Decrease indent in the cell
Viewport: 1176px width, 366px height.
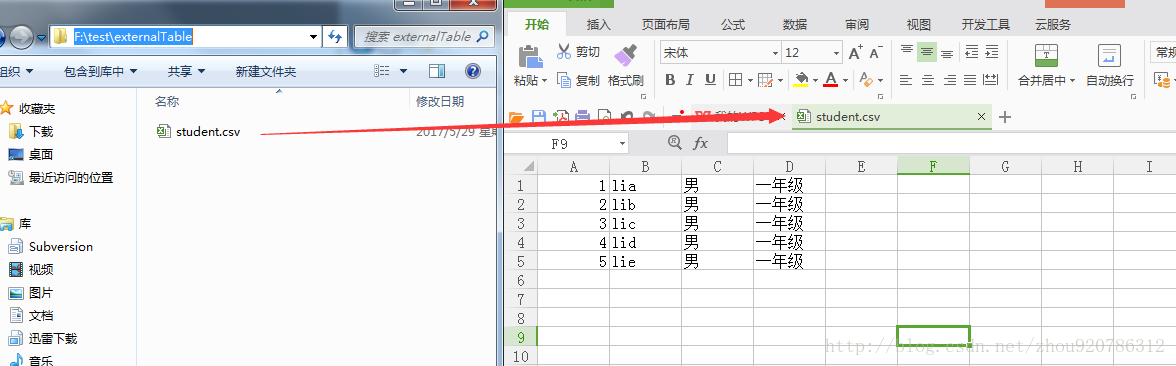(x=971, y=52)
